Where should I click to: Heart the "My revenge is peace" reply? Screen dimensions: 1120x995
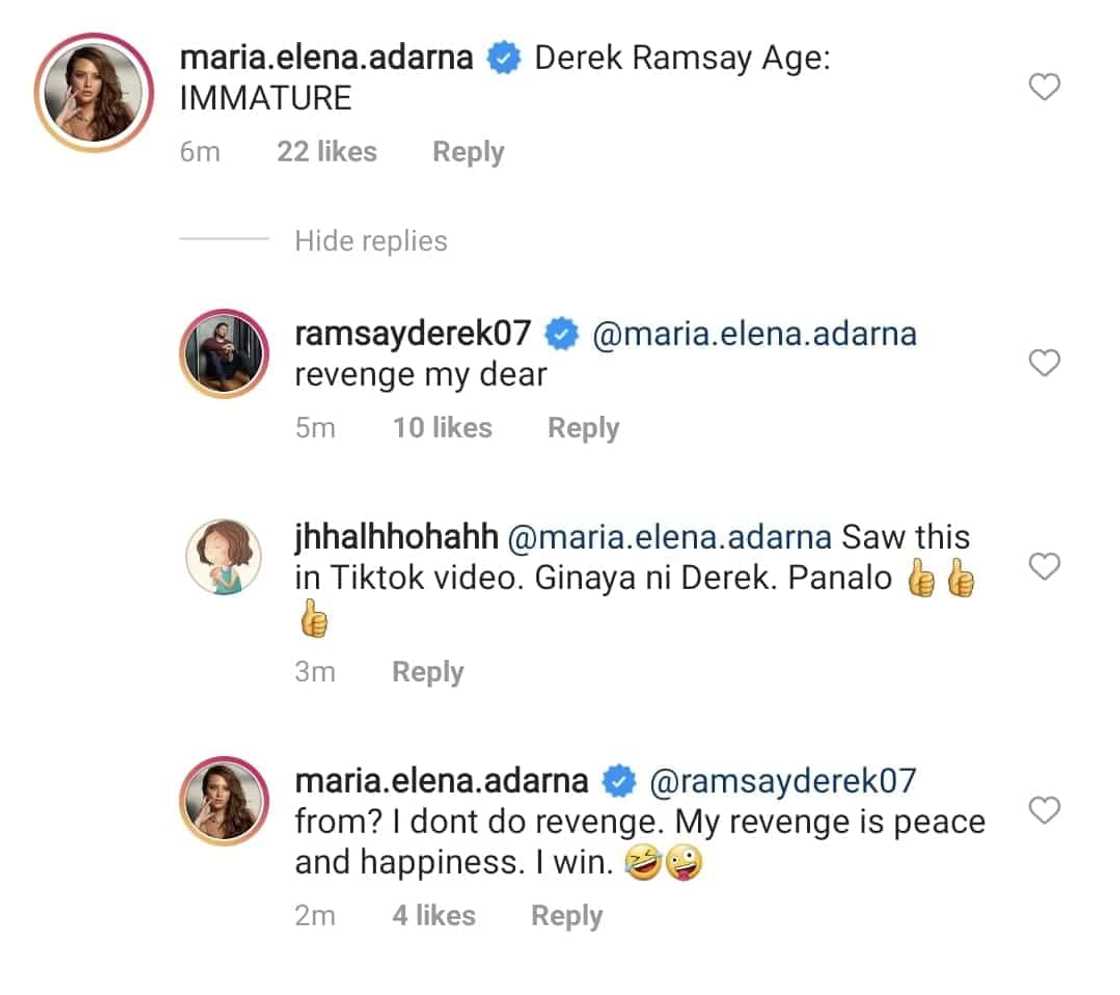point(1044,810)
